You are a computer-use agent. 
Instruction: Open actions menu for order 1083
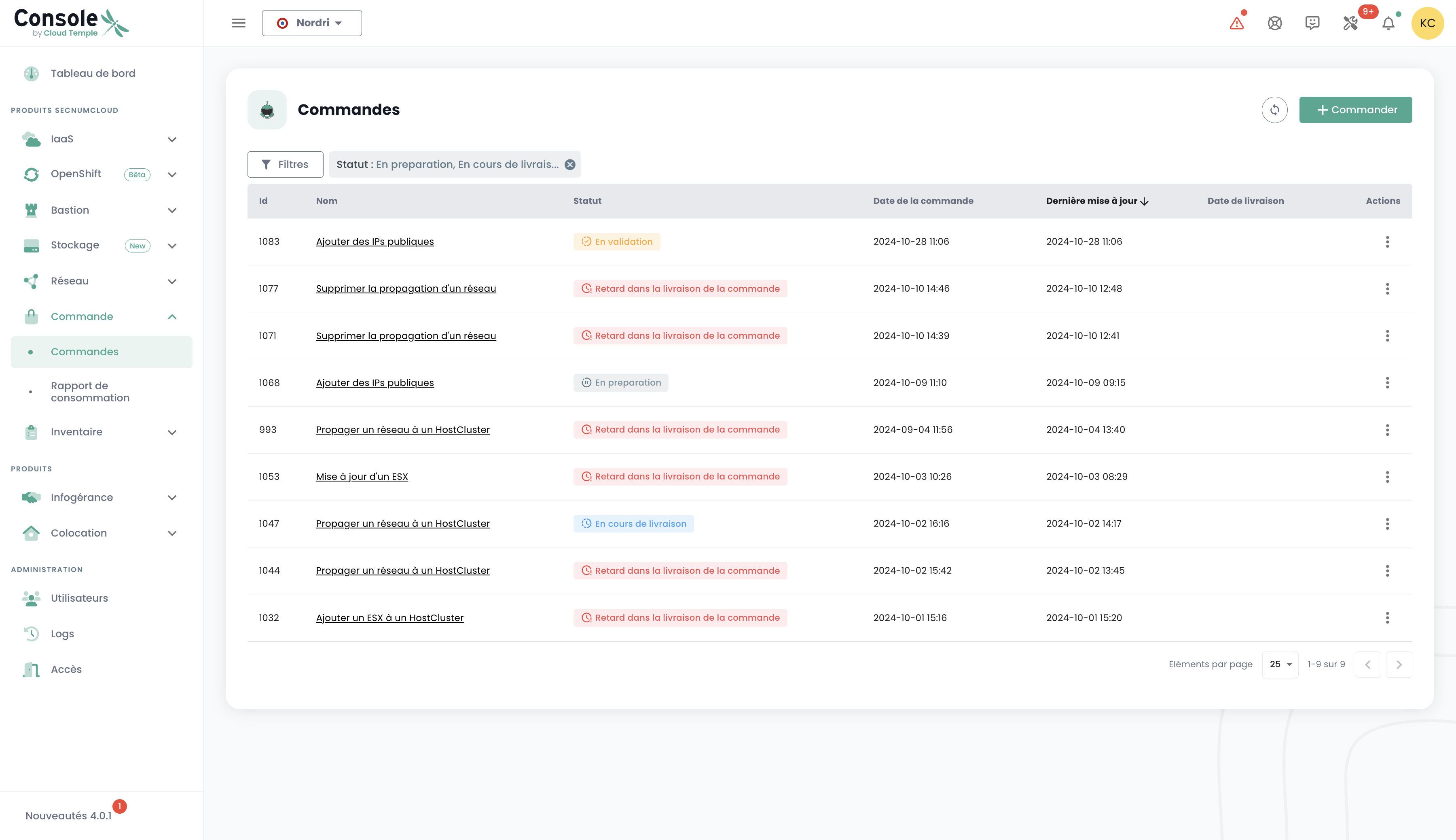[1387, 242]
